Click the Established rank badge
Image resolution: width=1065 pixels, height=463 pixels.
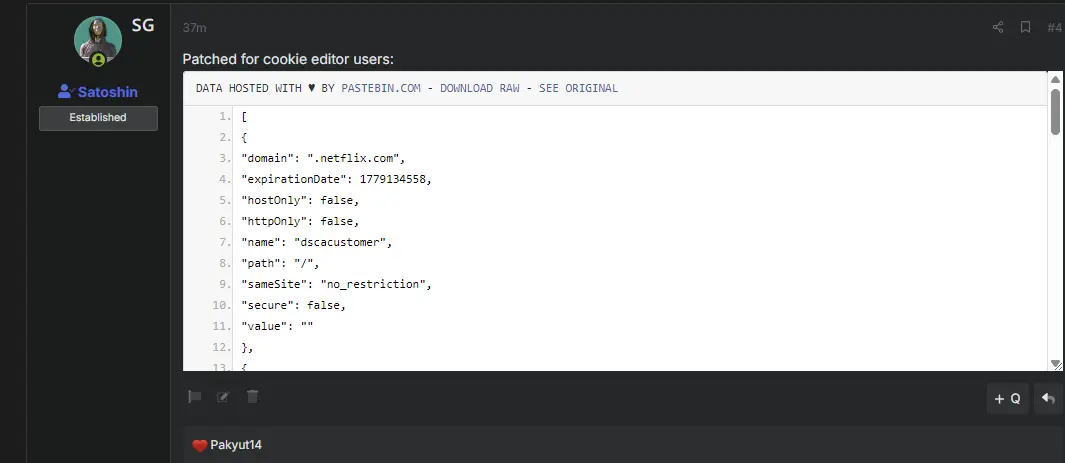[x=98, y=117]
